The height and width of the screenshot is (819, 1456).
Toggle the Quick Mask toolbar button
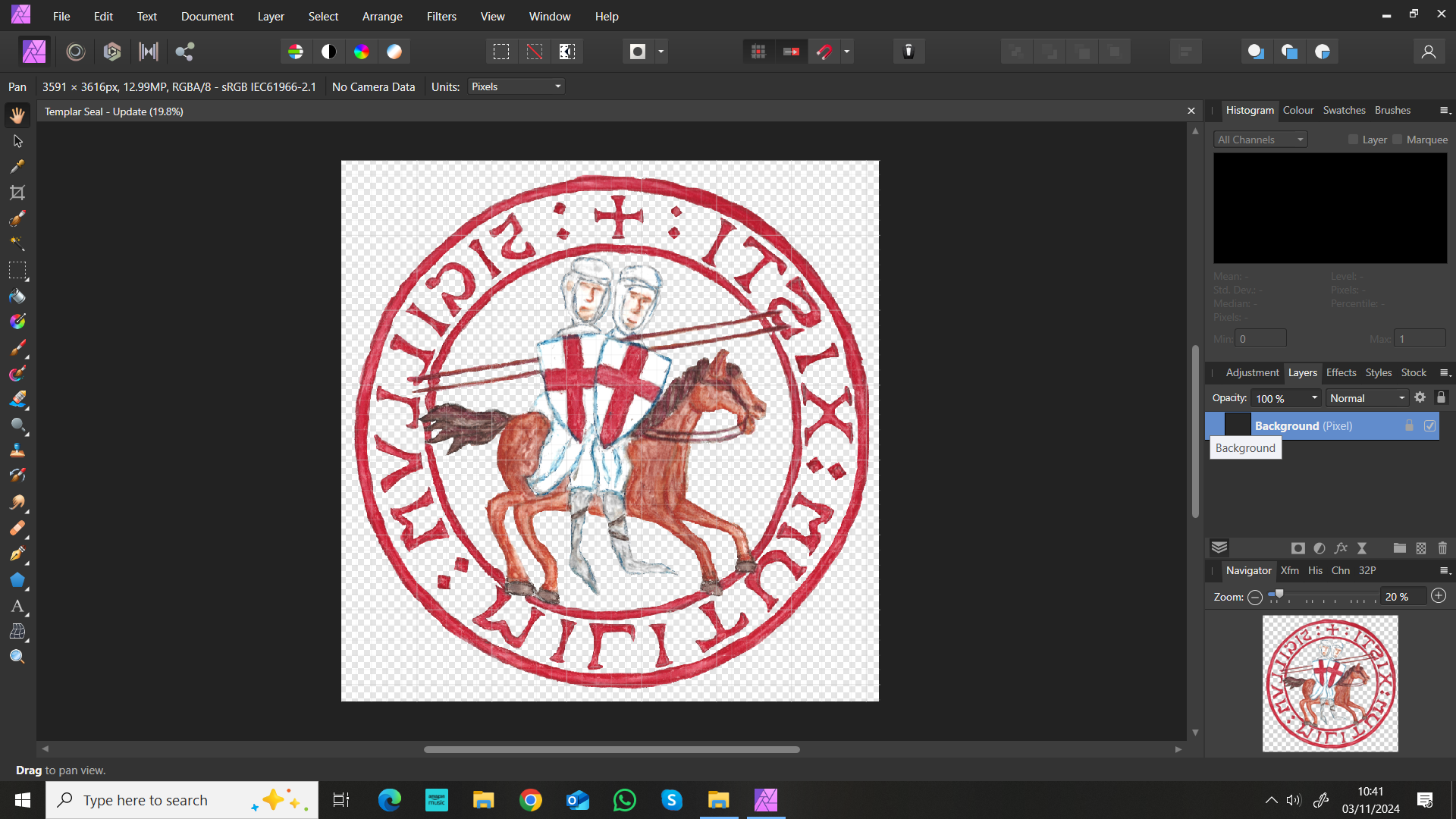tap(638, 52)
